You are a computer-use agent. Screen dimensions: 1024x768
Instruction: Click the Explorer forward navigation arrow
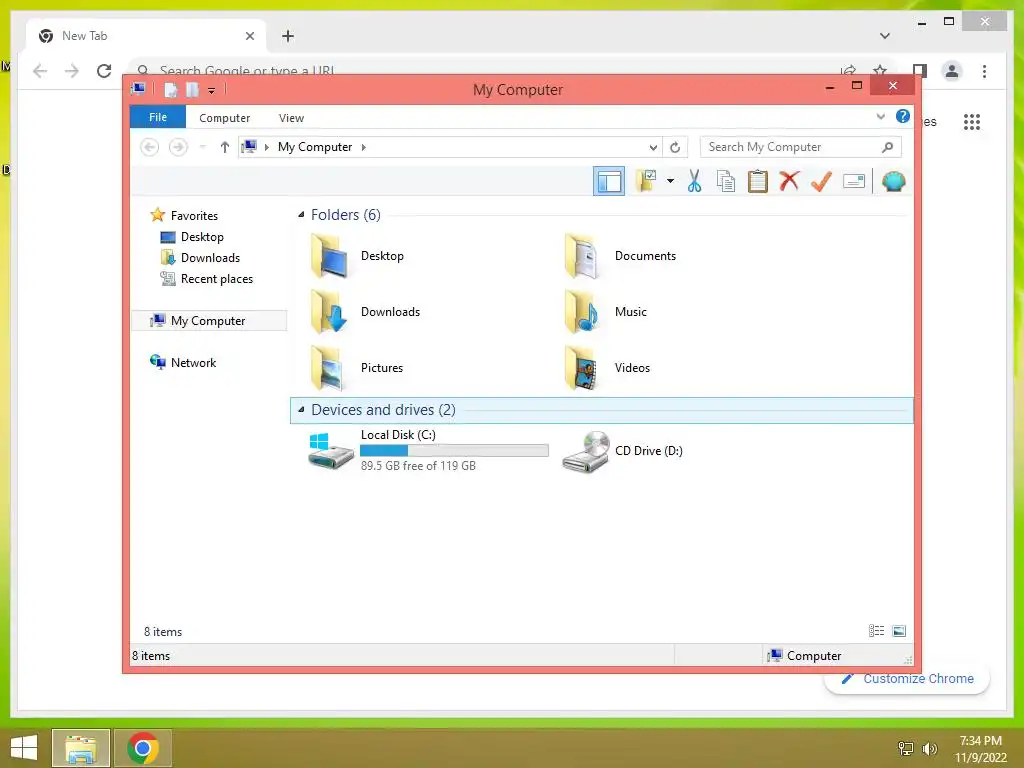pos(178,147)
